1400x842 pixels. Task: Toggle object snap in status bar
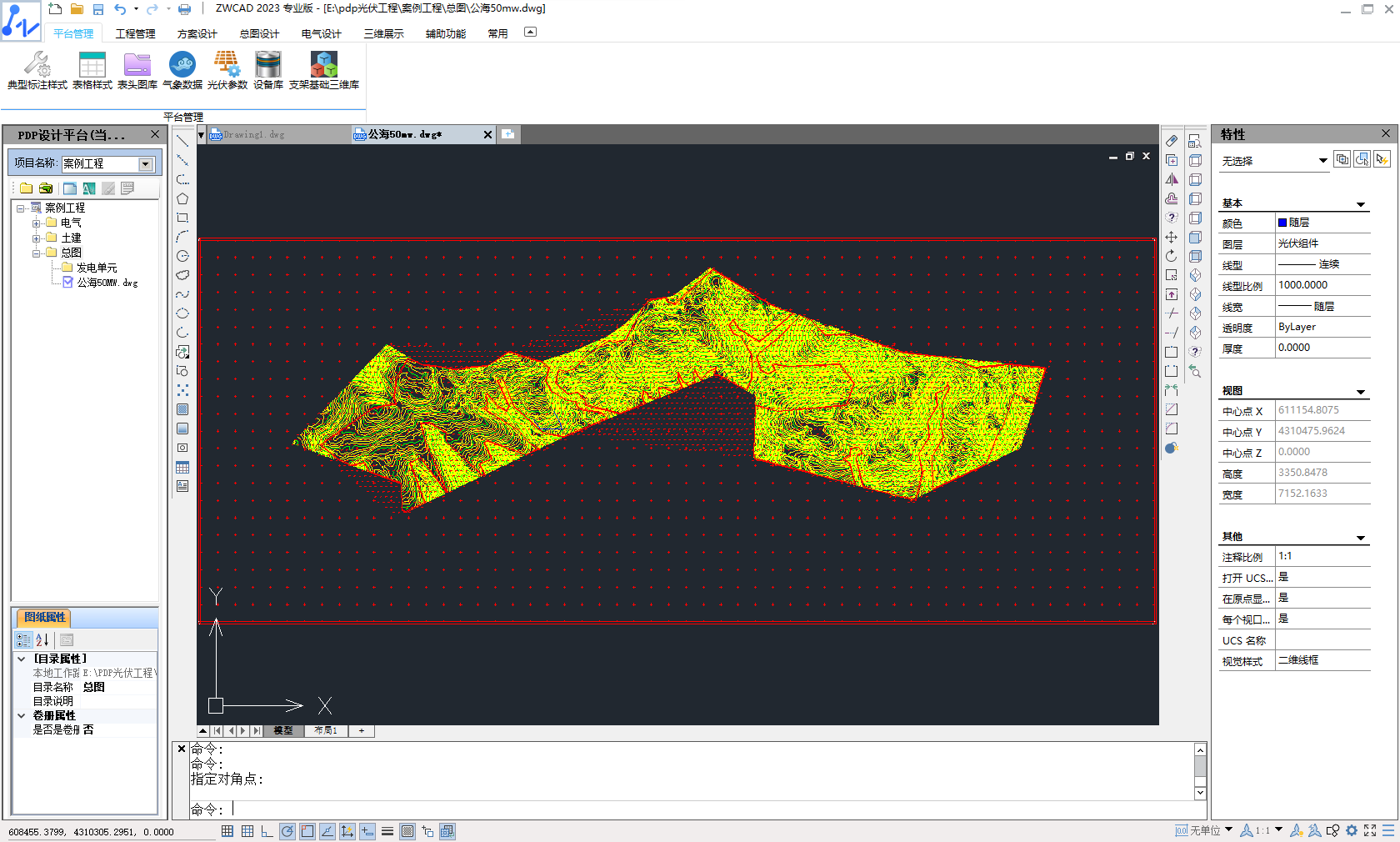307,831
